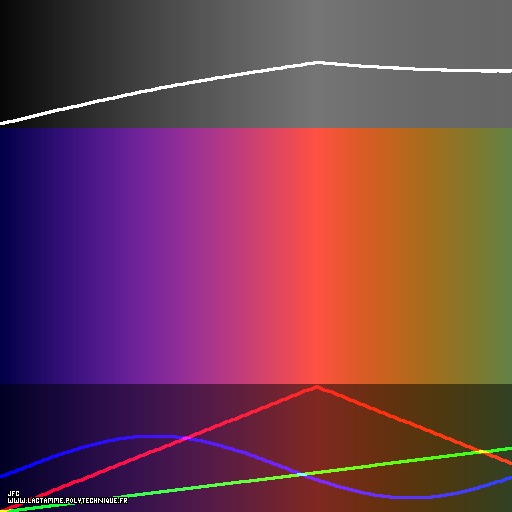Screen dimensions: 512x512
Task: Pick the lightest gray above the white curve peak
Action: (x=318, y=30)
